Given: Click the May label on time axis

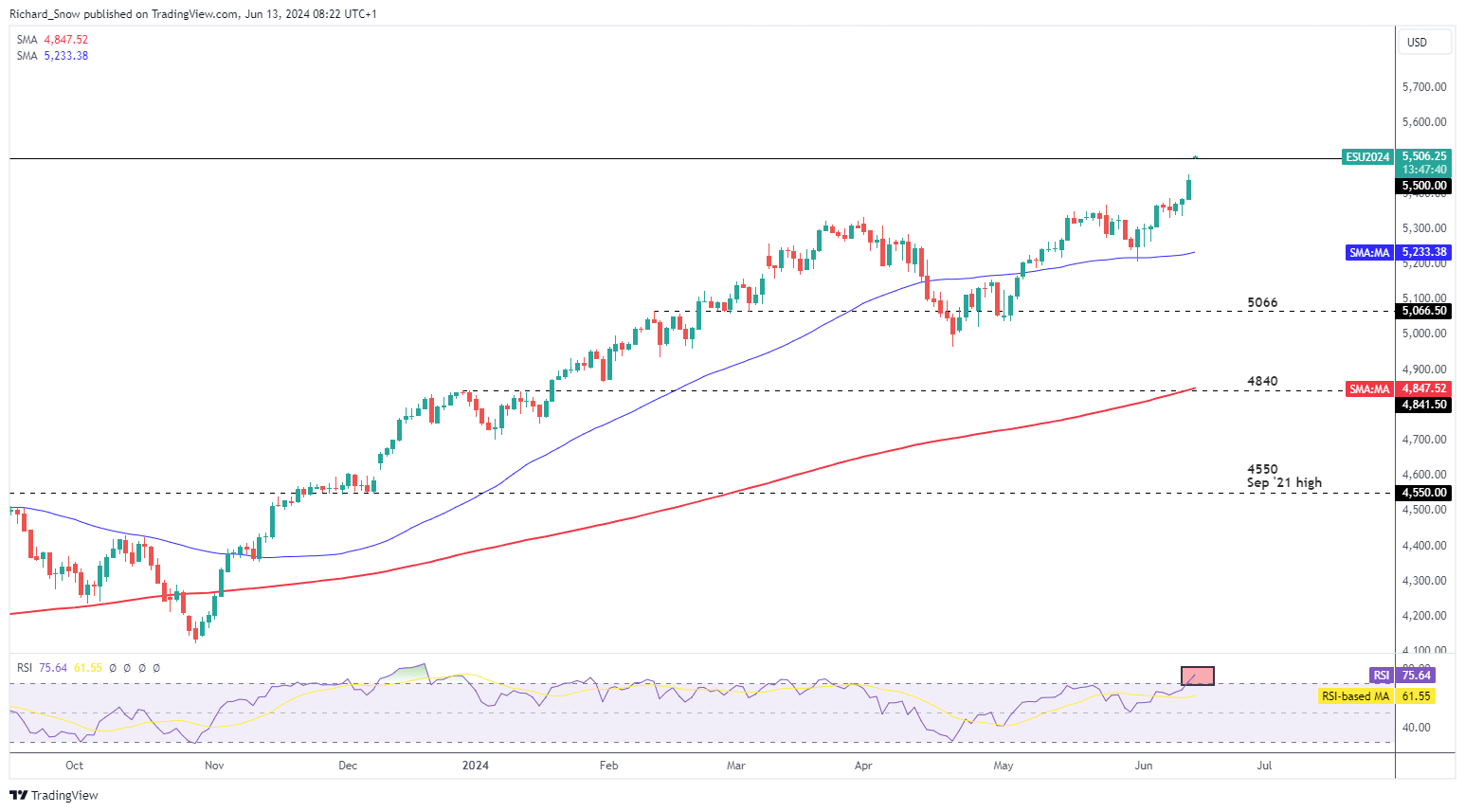Looking at the screenshot, I should tap(1004, 766).
